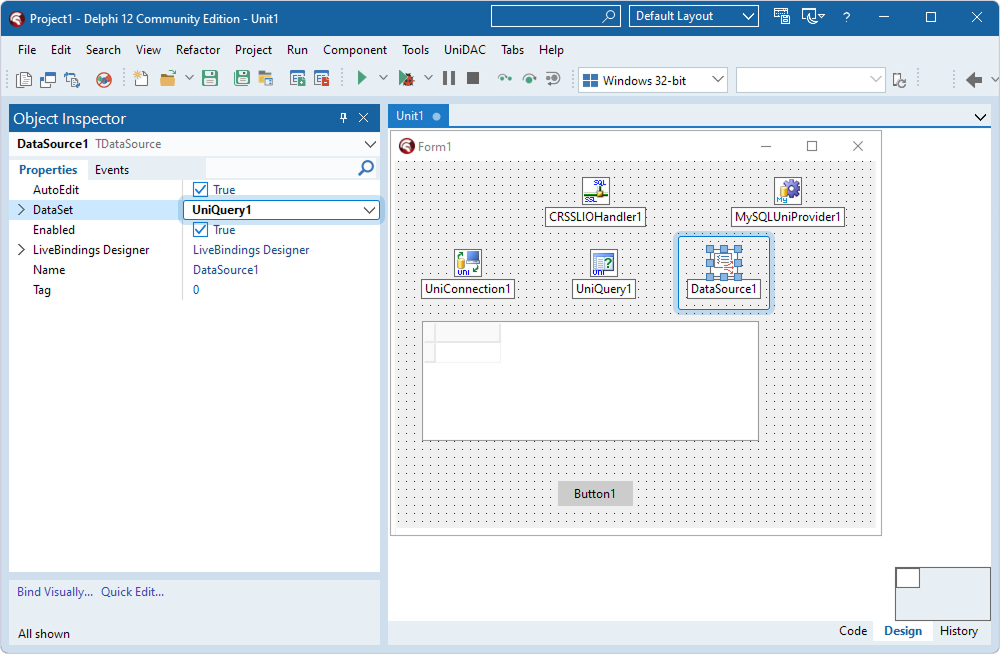Close the Object Inspector panel

364,117
